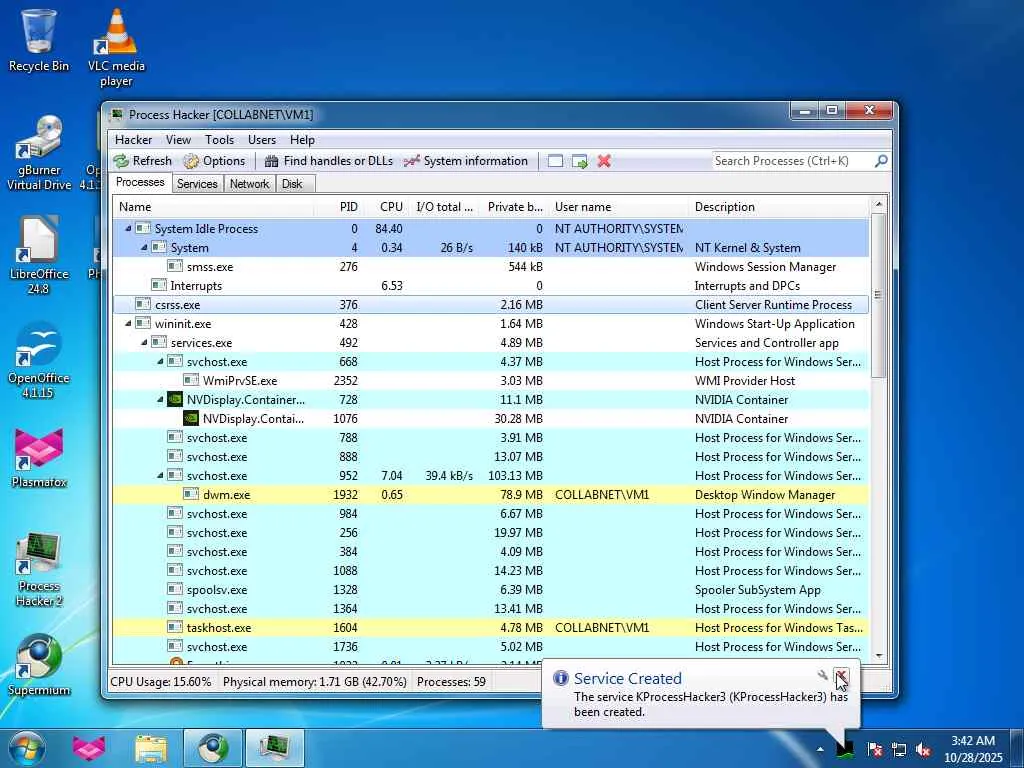Screen dimensions: 1024x768
Task: Open VLC media player desktop shortcut
Action: (x=116, y=48)
